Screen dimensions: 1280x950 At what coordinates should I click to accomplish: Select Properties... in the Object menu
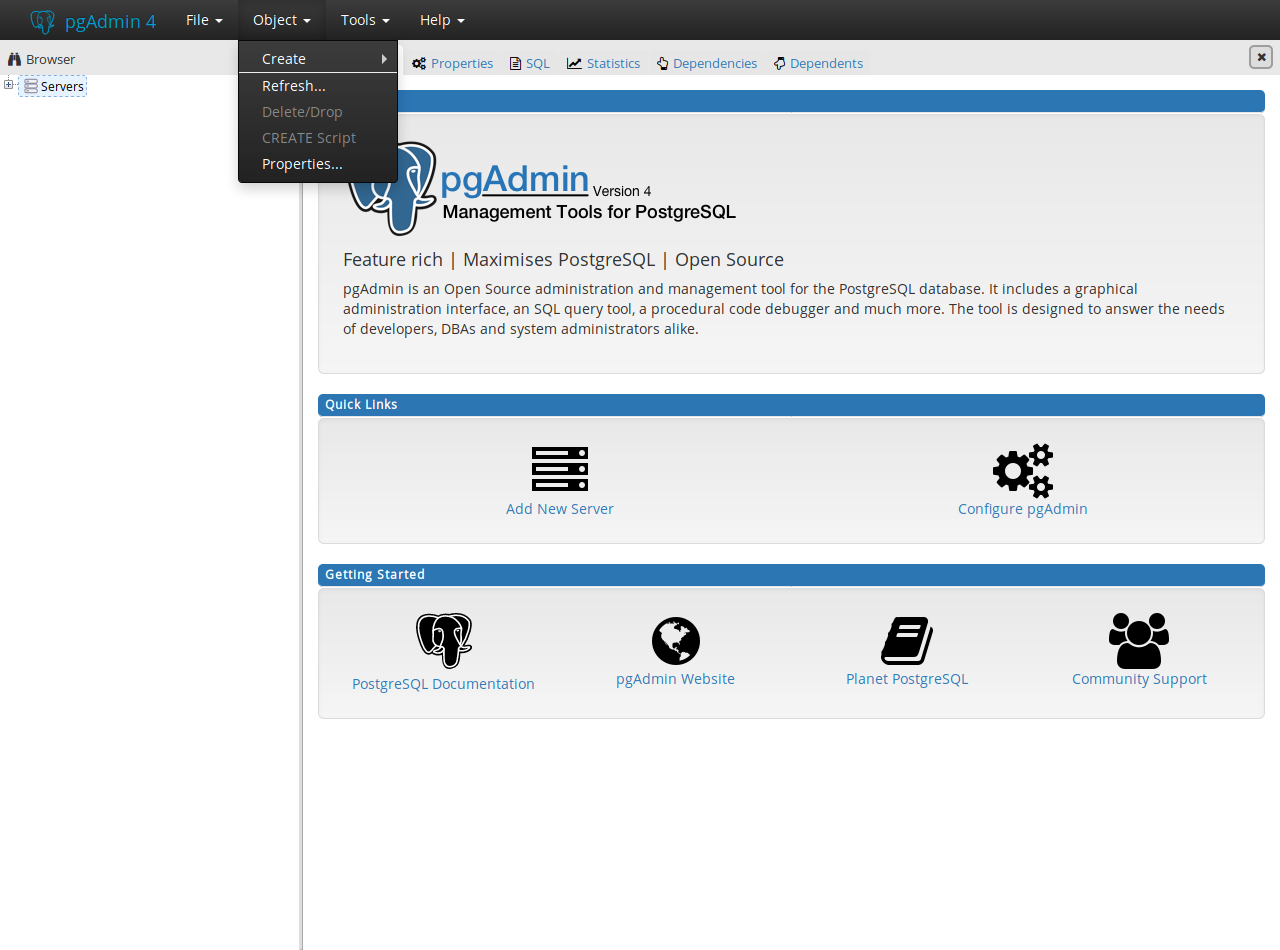pos(302,164)
